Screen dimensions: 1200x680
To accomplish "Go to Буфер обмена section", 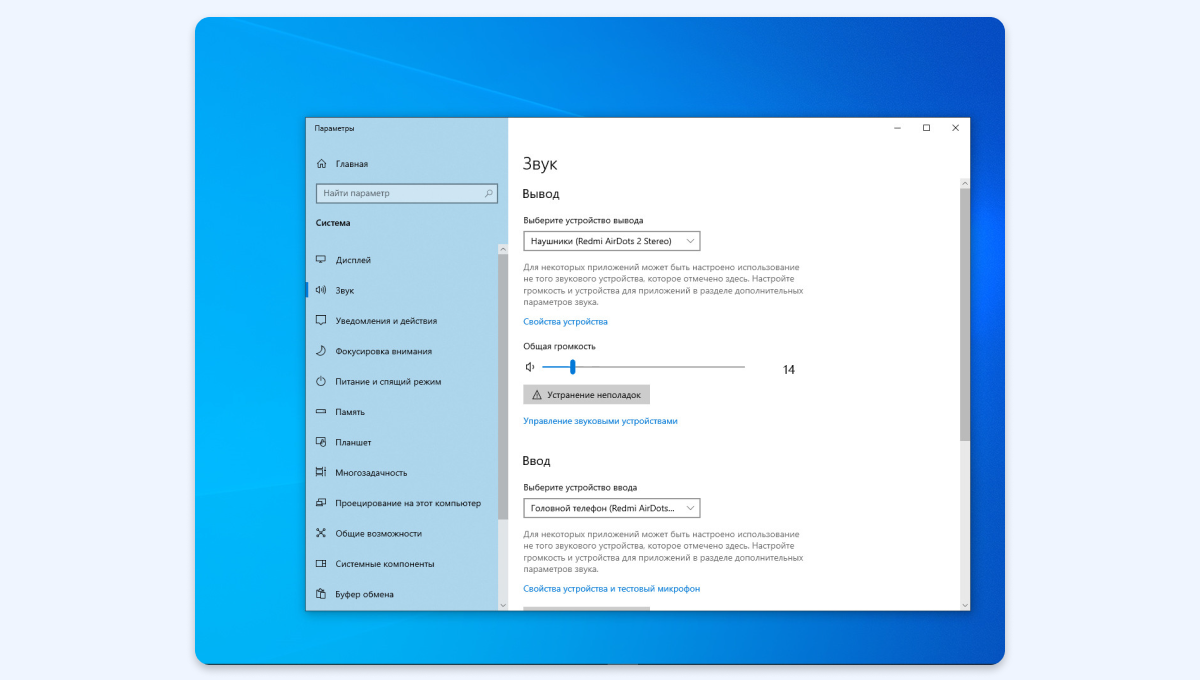I will pyautogui.click(x=364, y=594).
